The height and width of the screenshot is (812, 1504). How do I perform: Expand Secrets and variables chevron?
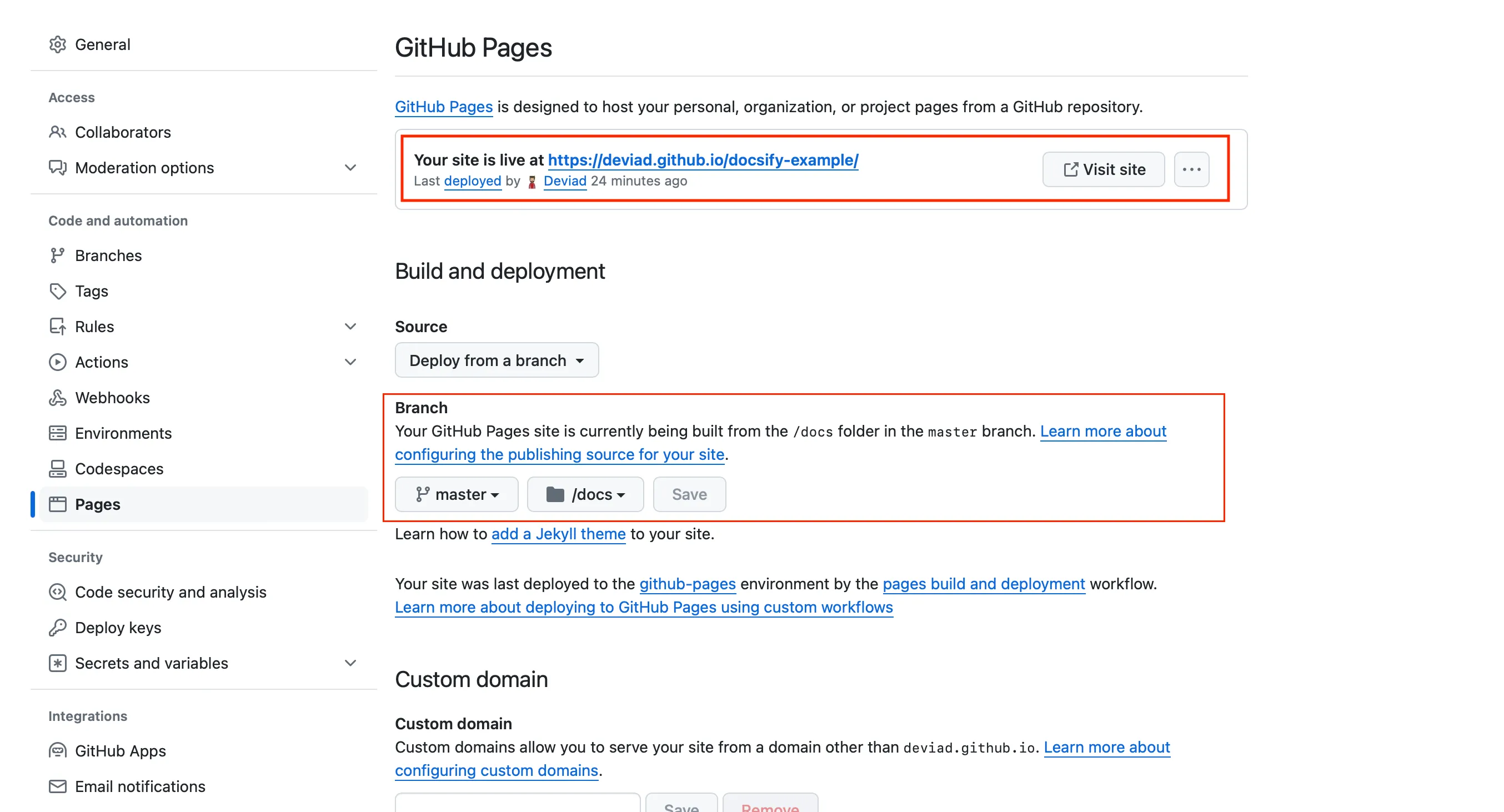click(x=350, y=663)
